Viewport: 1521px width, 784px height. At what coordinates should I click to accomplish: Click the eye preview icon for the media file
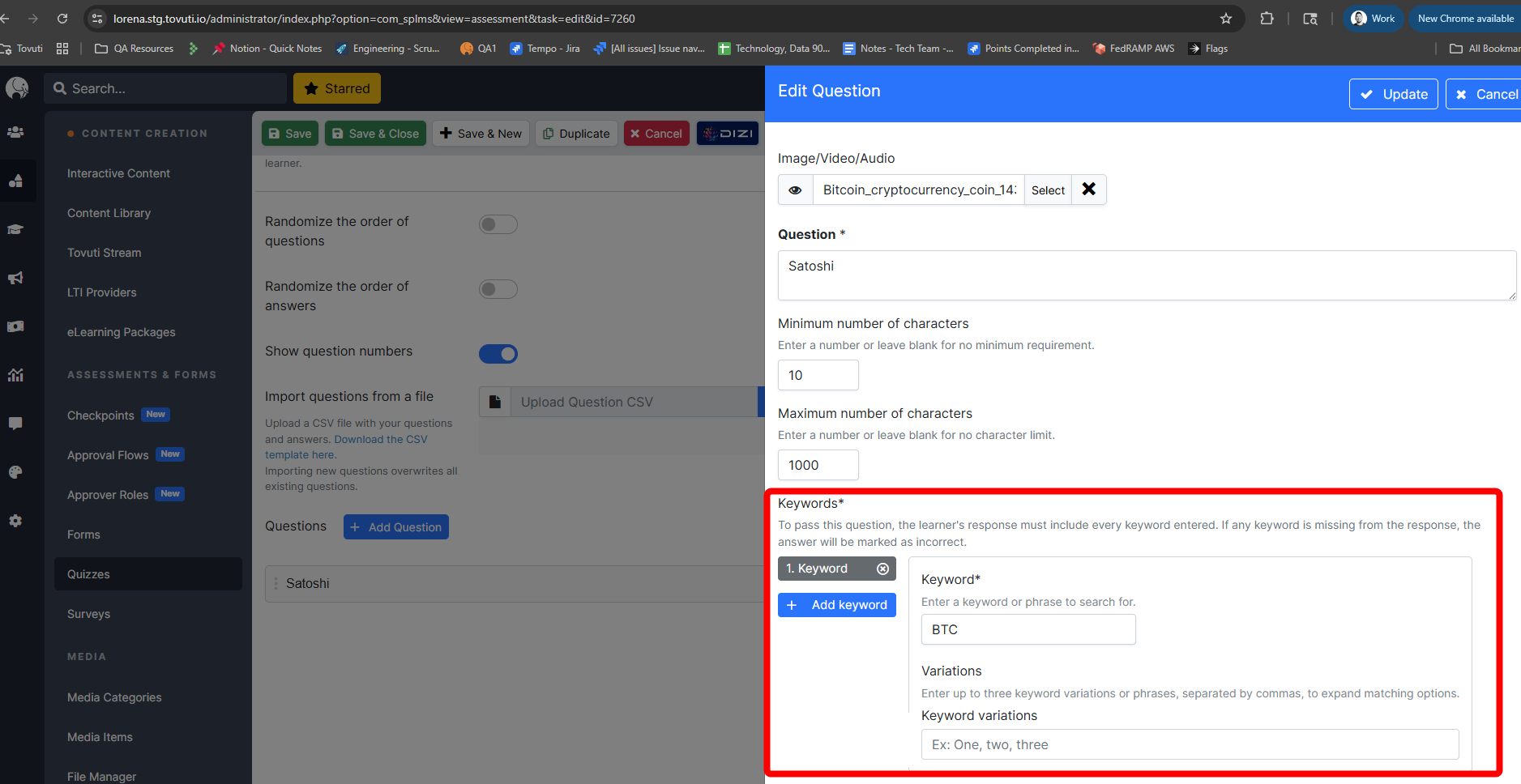[795, 190]
